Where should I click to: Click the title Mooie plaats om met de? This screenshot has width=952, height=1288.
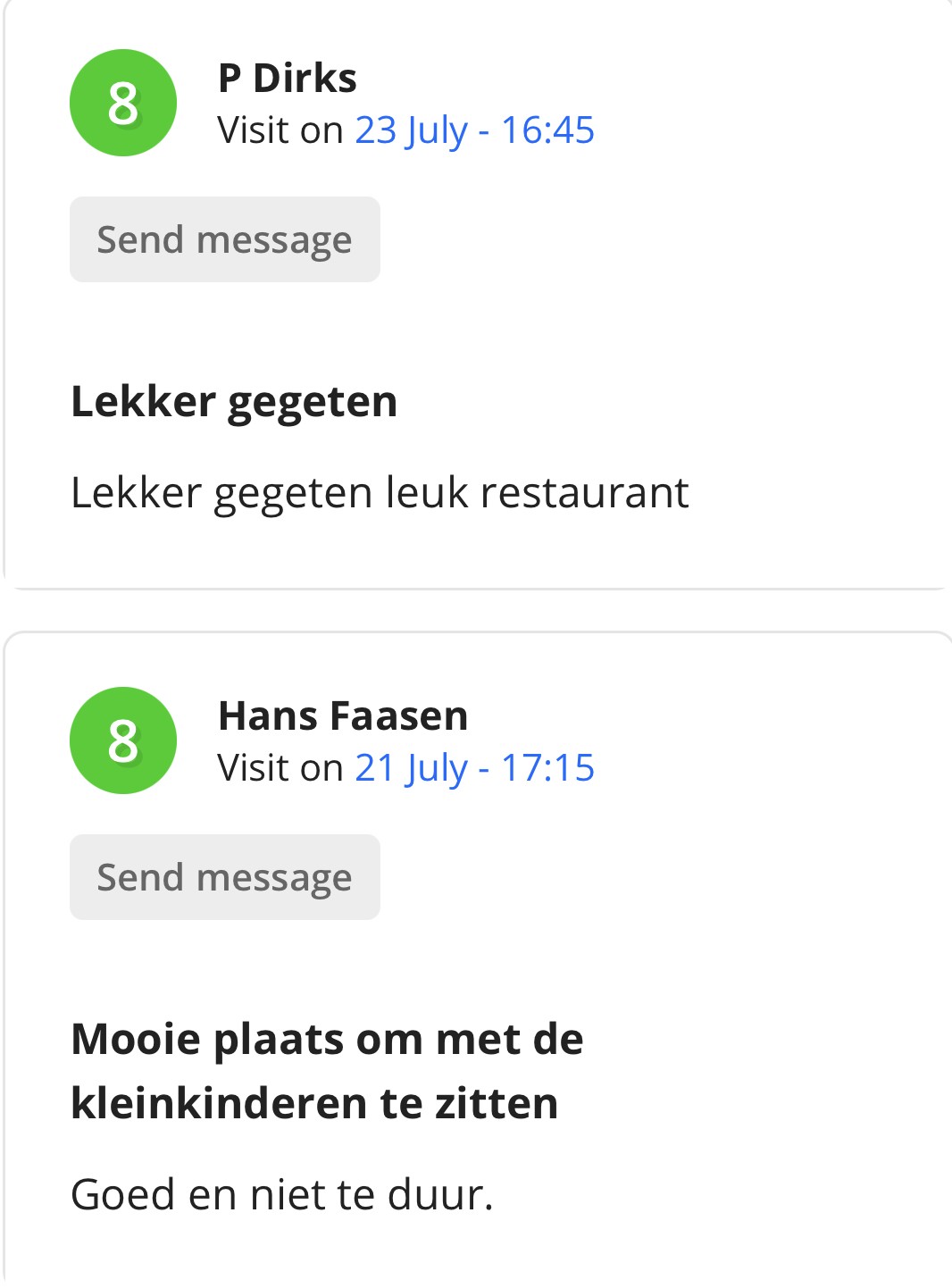coord(327,1040)
